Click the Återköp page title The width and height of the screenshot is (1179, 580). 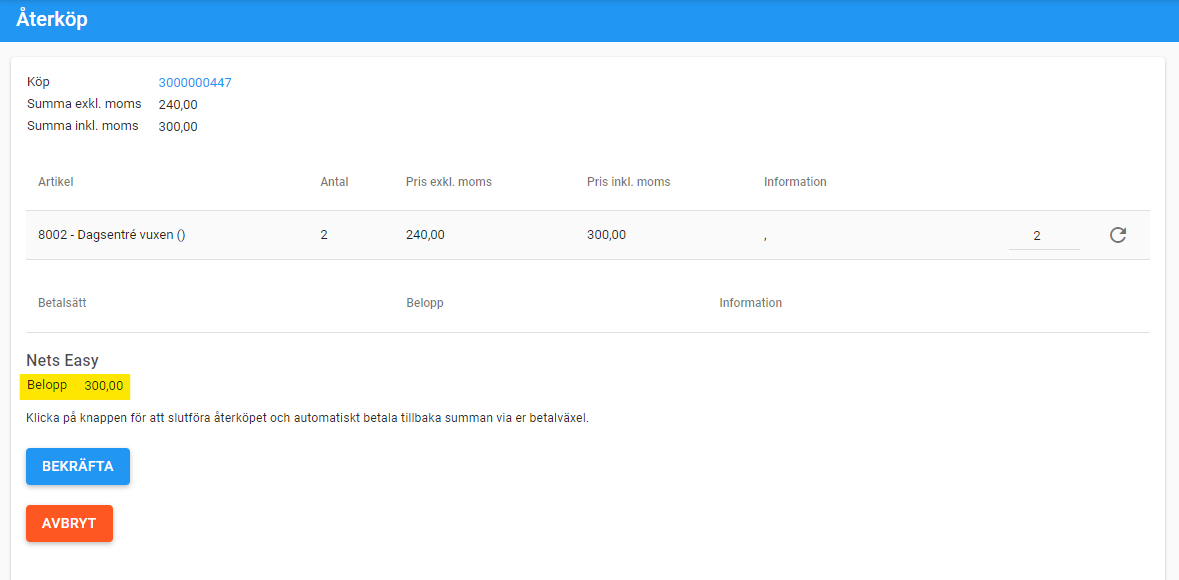click(52, 20)
